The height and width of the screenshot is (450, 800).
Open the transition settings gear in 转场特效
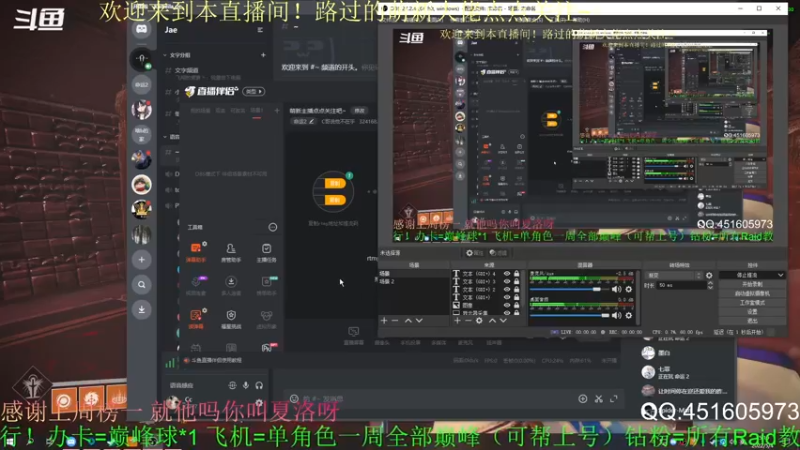(709, 276)
